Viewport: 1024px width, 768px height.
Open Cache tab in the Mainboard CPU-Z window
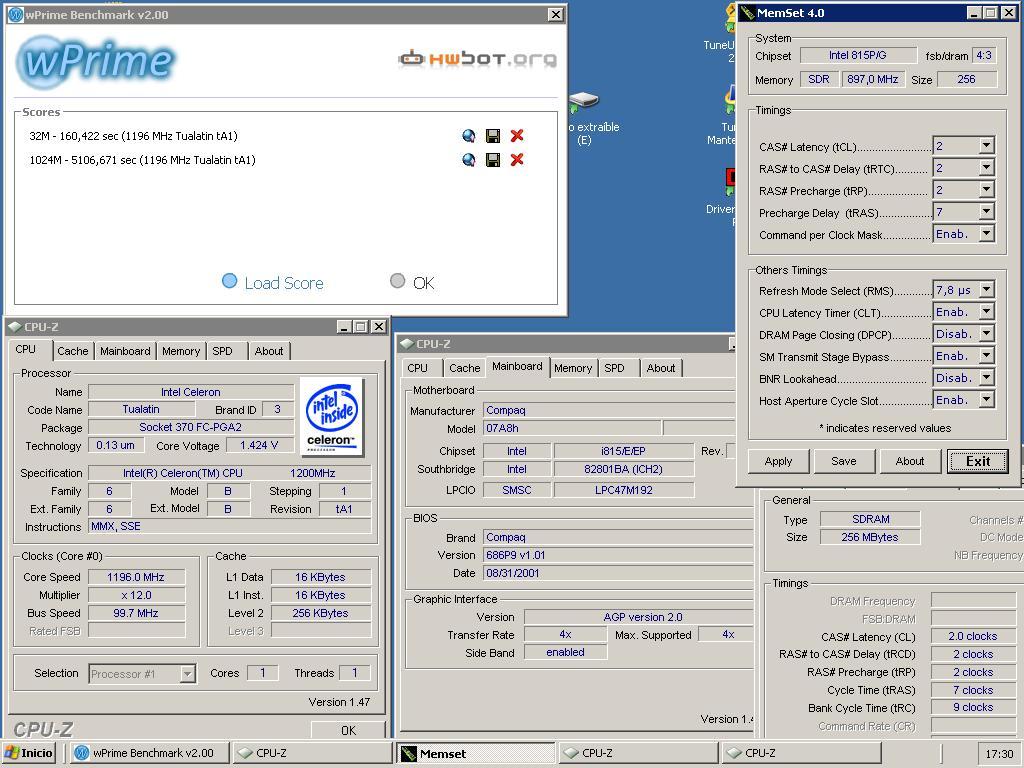coord(465,368)
